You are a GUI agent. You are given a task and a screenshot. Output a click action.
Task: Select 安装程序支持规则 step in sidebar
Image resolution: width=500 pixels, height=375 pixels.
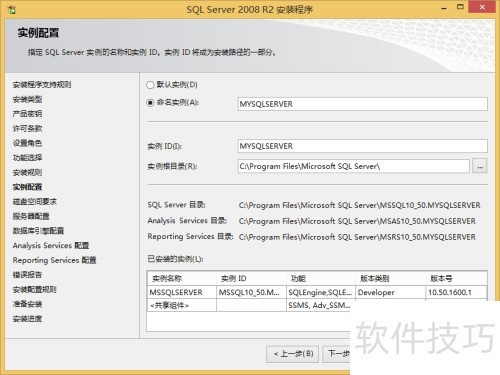tap(42, 85)
